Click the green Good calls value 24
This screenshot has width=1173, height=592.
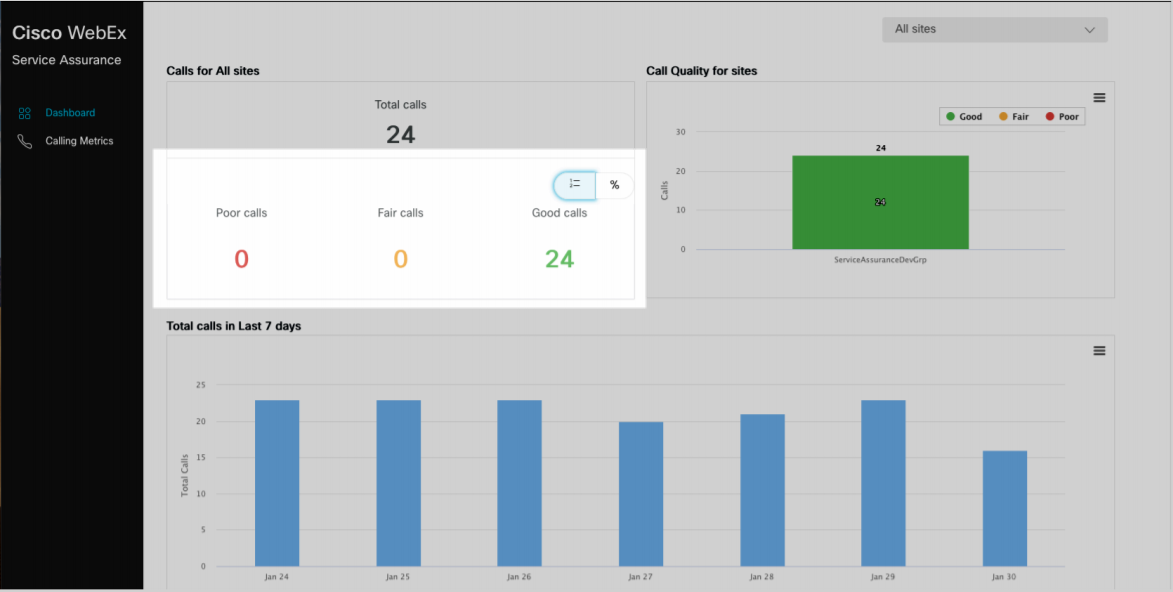click(x=560, y=259)
